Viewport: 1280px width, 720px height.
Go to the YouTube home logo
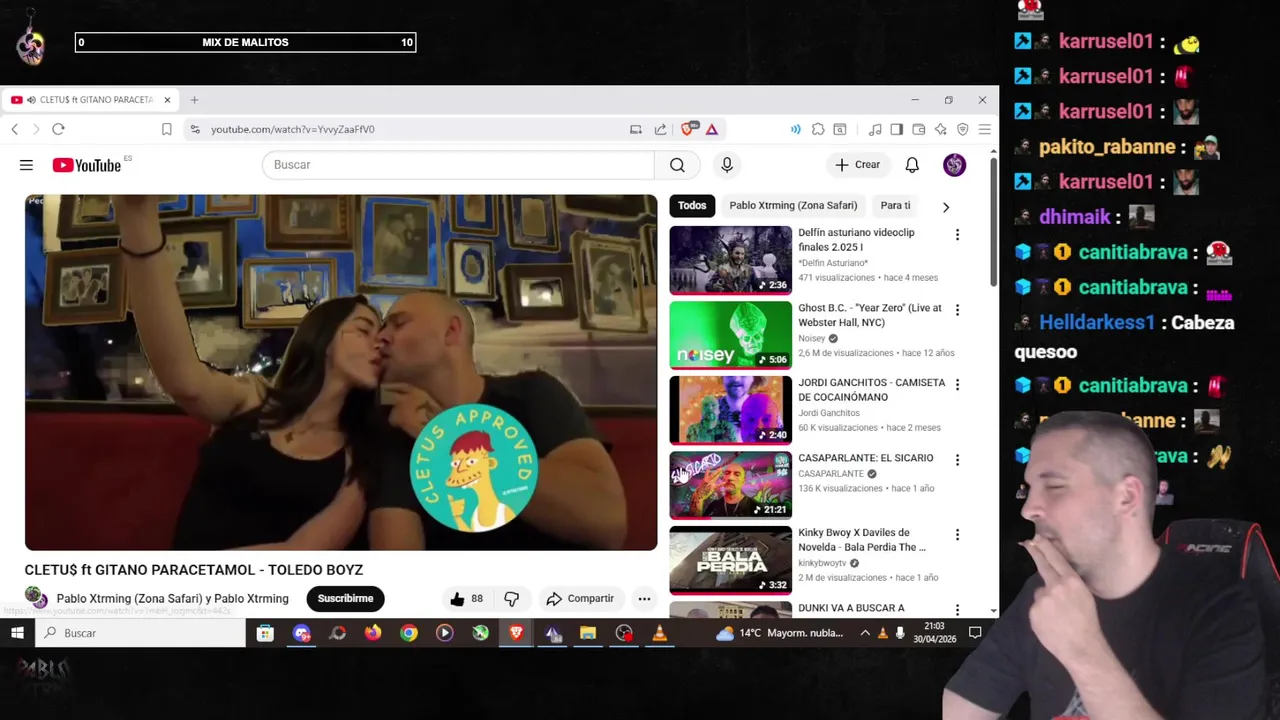pyautogui.click(x=87, y=165)
